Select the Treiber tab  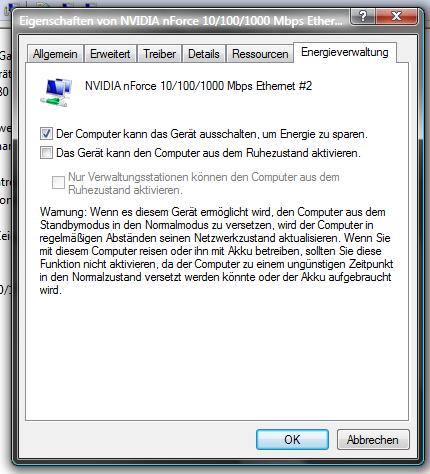[159, 54]
